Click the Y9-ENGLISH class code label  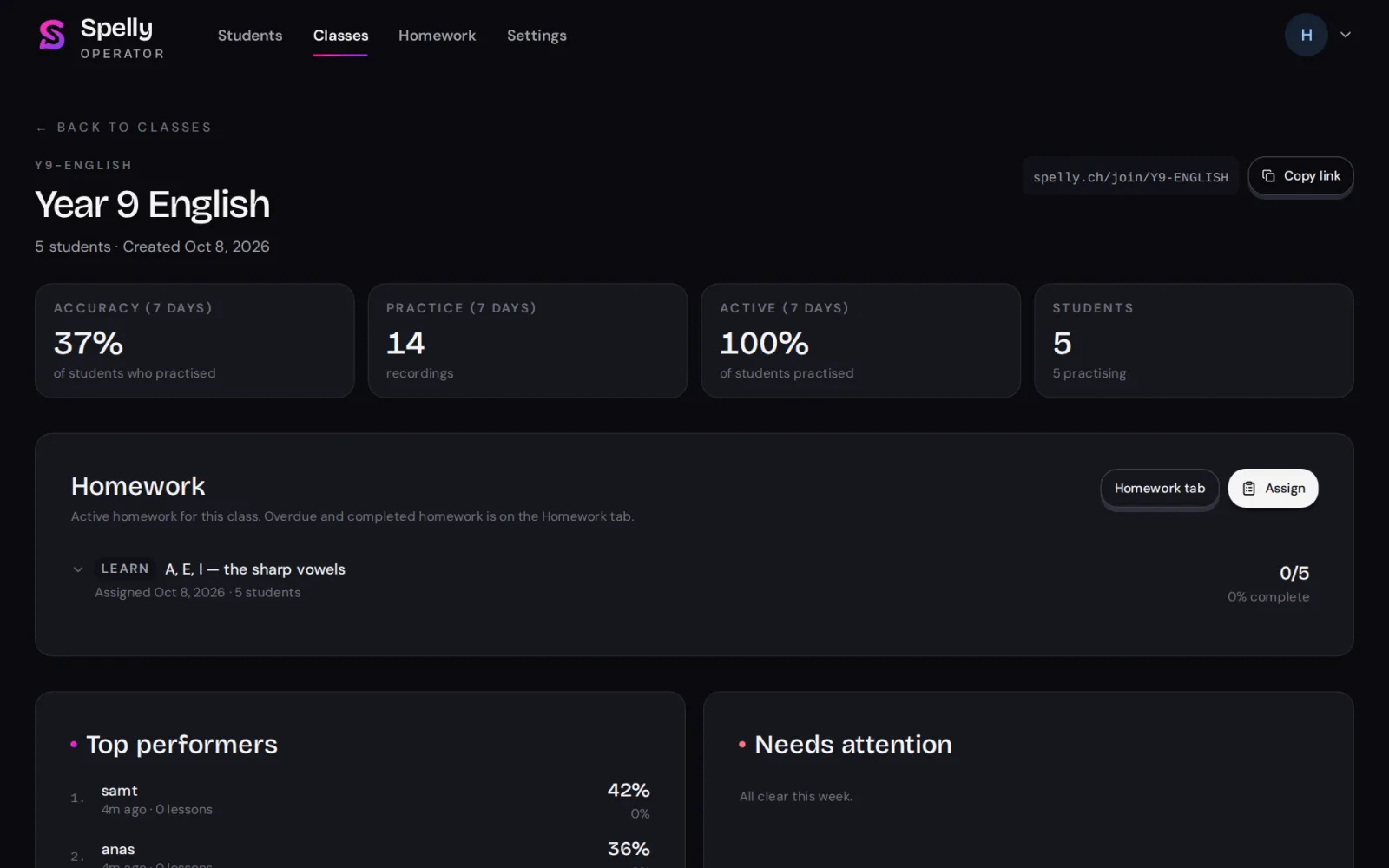83,166
